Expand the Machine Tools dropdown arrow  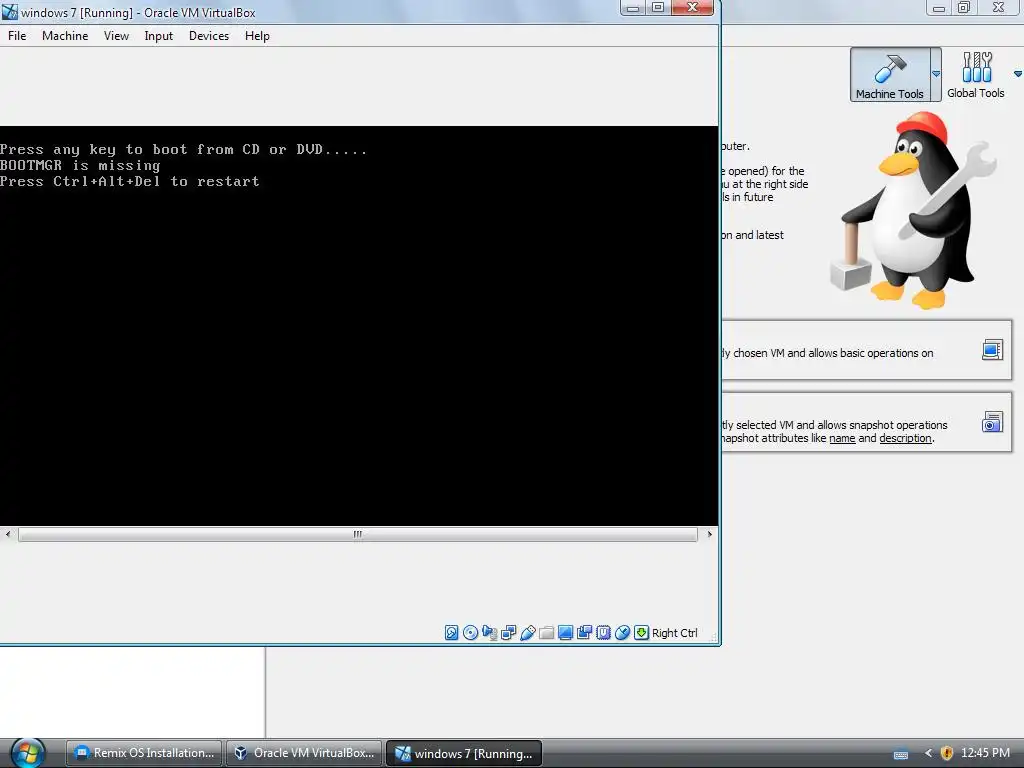936,74
